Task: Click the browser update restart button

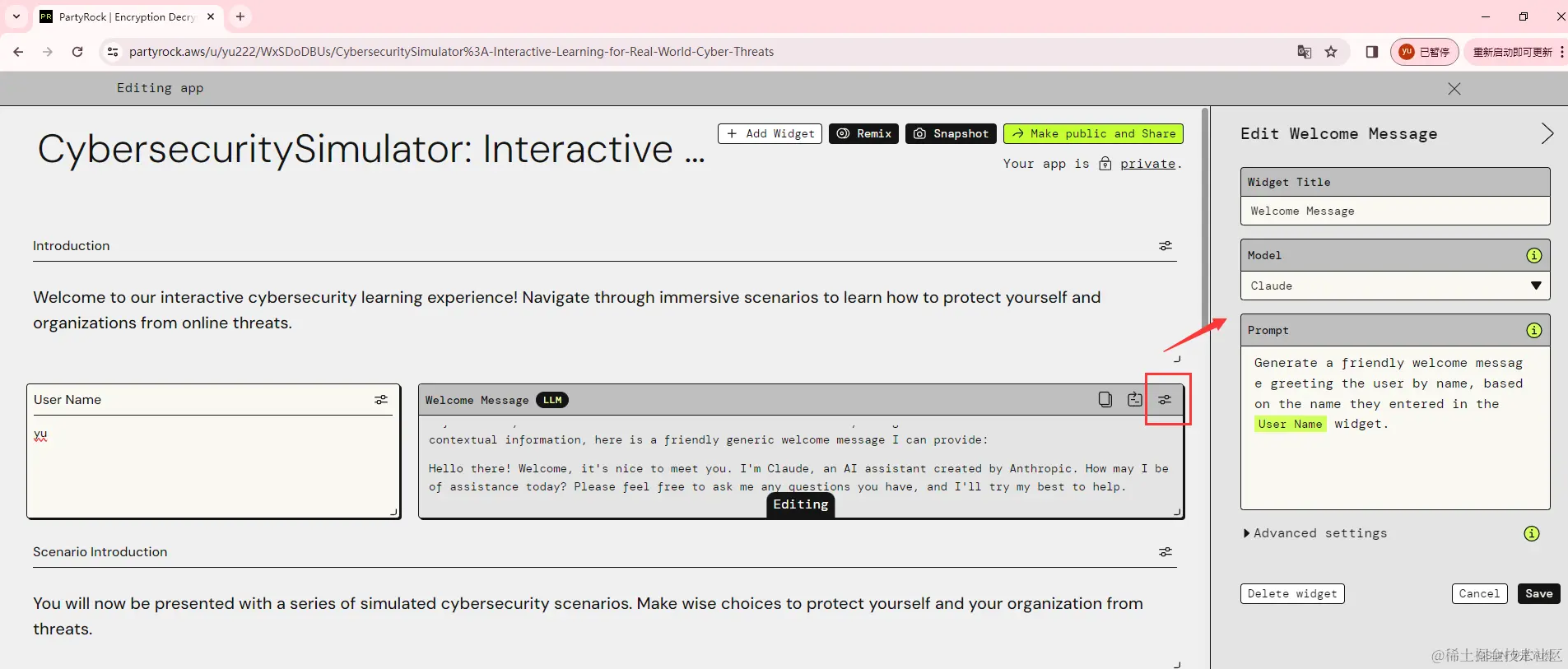Action: [1513, 52]
